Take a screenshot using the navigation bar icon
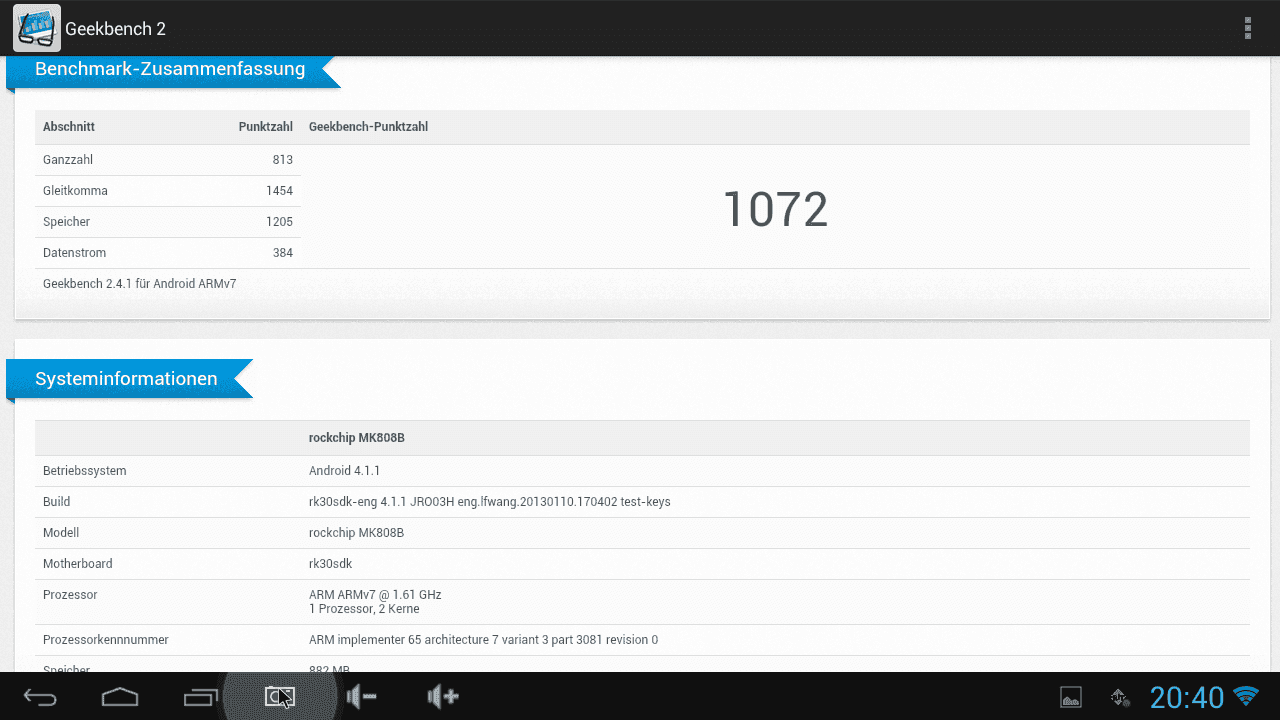 point(280,697)
